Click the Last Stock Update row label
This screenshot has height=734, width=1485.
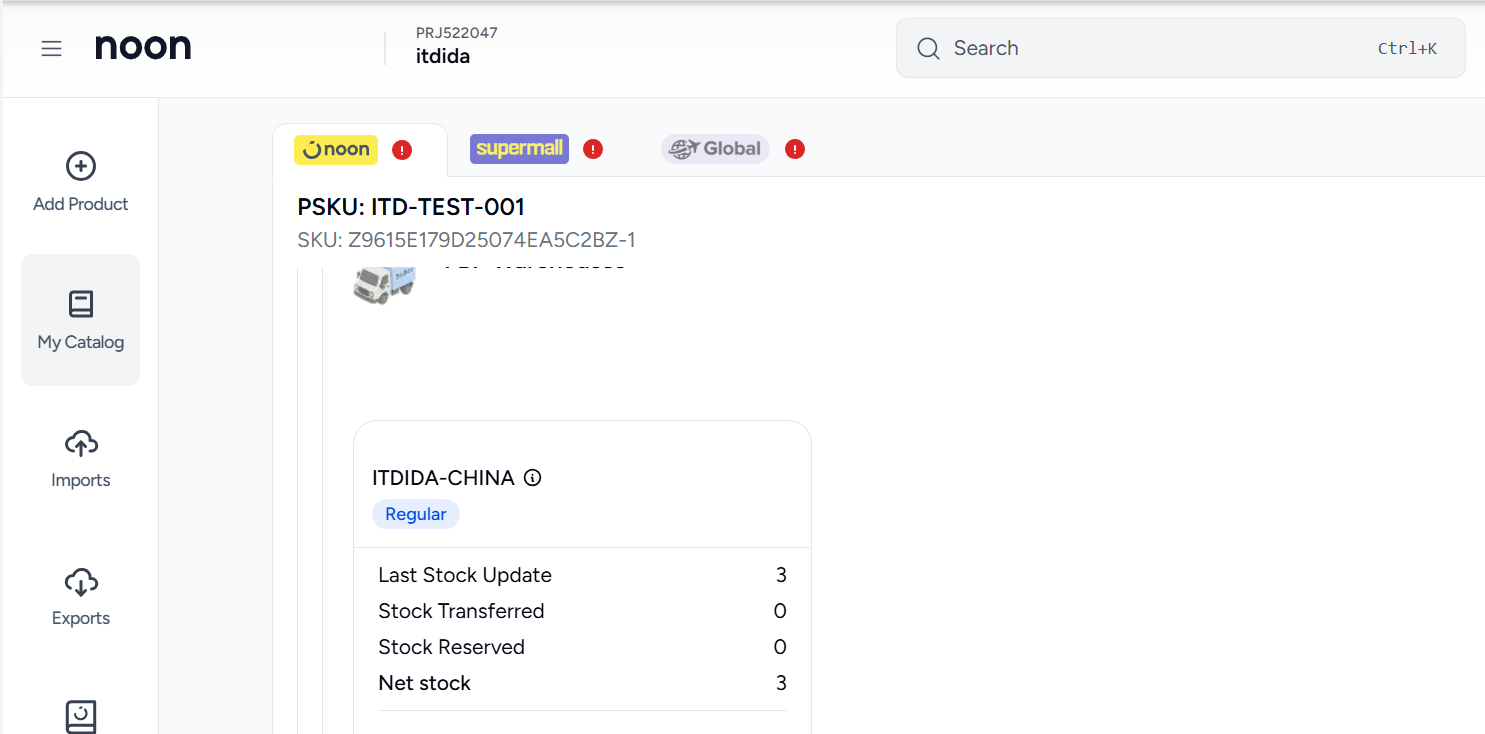pyautogui.click(x=465, y=575)
